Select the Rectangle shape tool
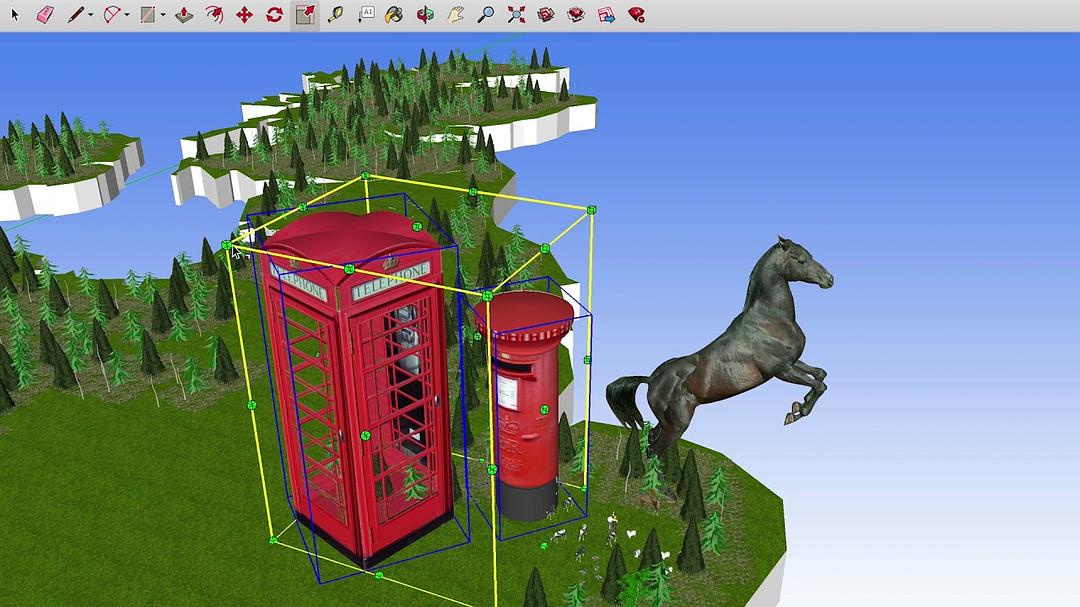The width and height of the screenshot is (1080, 607). click(x=148, y=15)
